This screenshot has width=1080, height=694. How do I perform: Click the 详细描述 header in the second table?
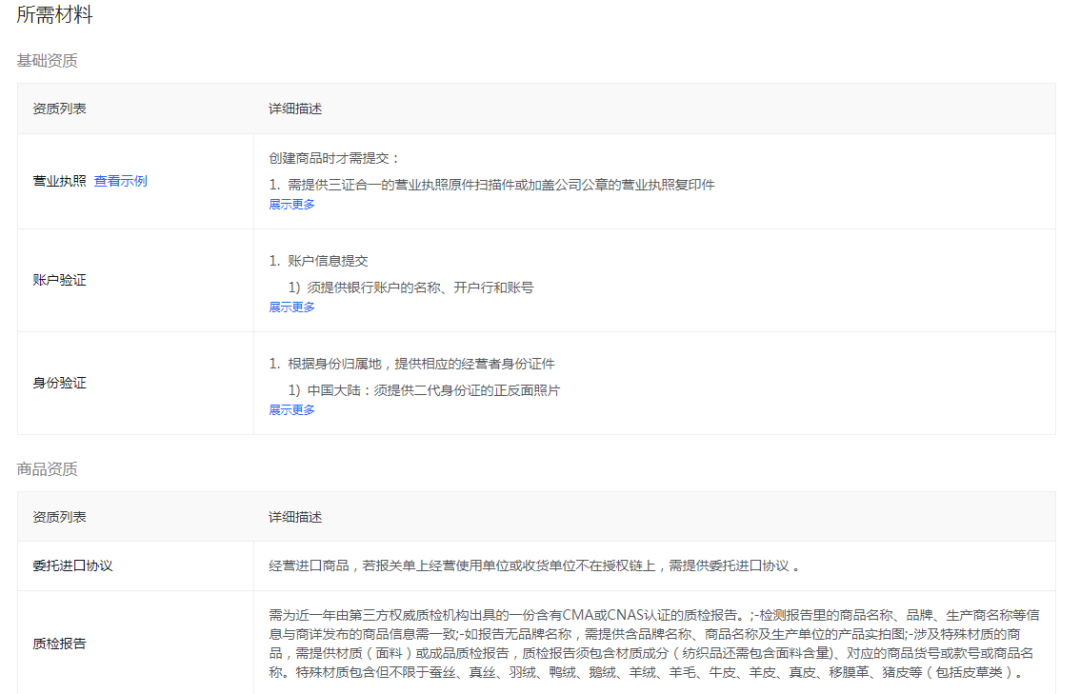pyautogui.click(x=296, y=516)
